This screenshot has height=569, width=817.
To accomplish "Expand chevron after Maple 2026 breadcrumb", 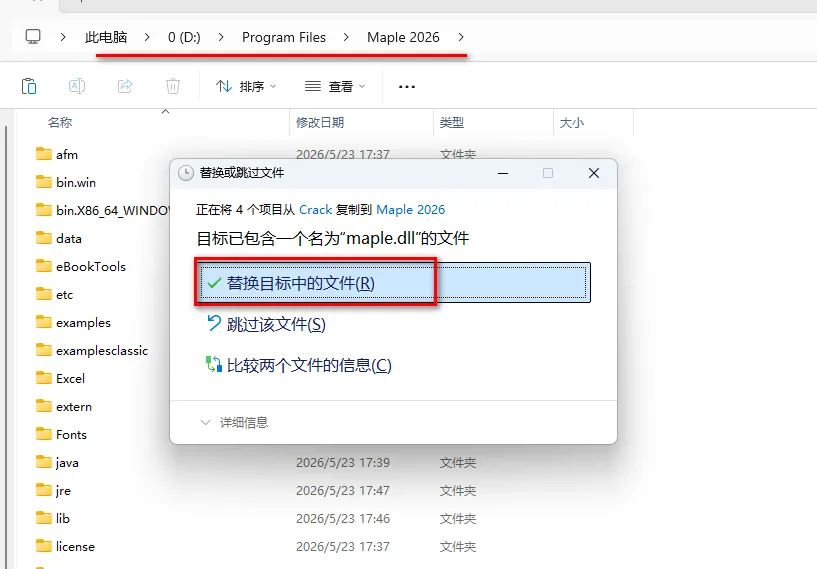I will point(461,37).
